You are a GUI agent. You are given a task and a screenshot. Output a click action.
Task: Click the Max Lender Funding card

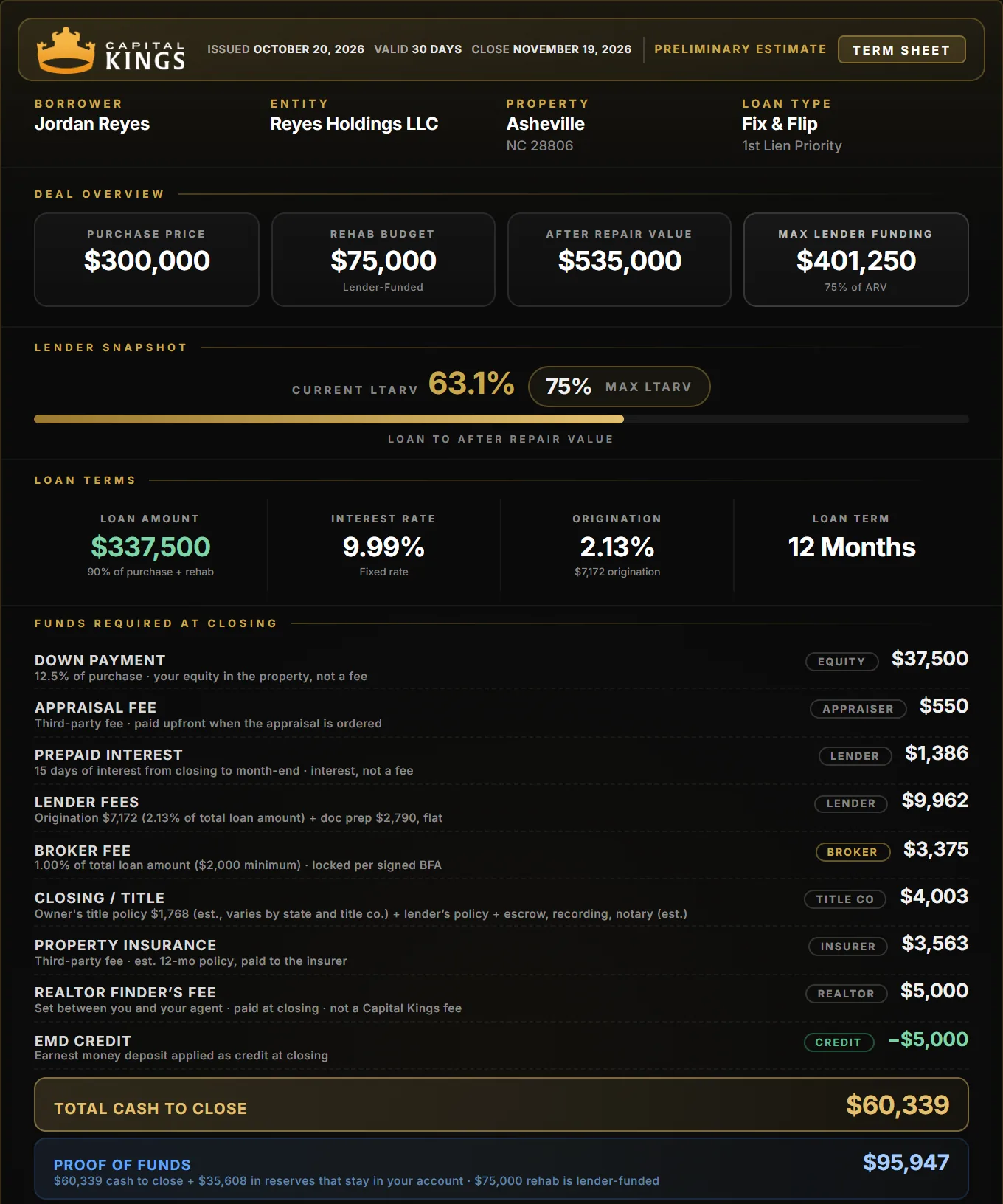coord(856,260)
